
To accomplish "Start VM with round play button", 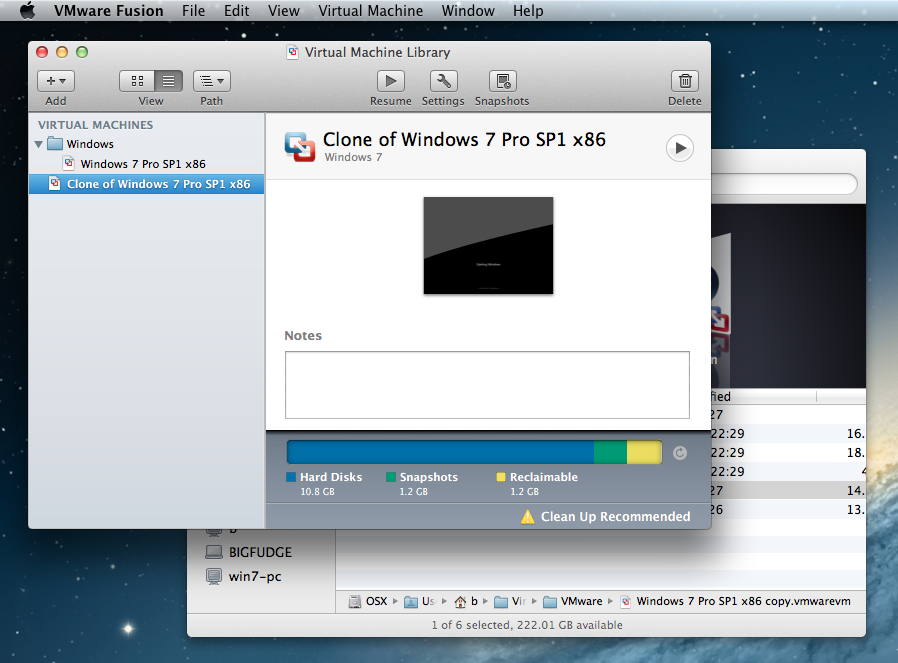I will 679,148.
